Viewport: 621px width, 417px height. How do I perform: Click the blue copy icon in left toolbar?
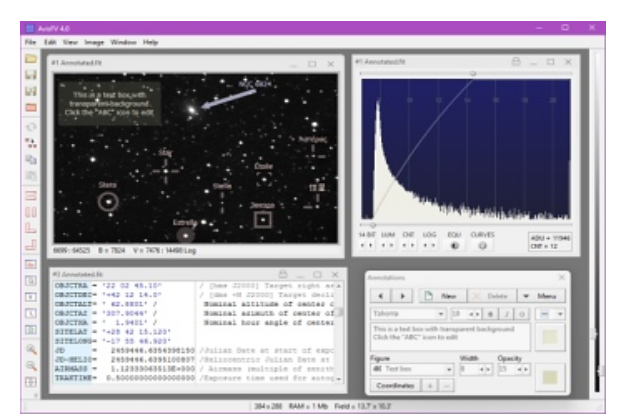click(x=31, y=159)
